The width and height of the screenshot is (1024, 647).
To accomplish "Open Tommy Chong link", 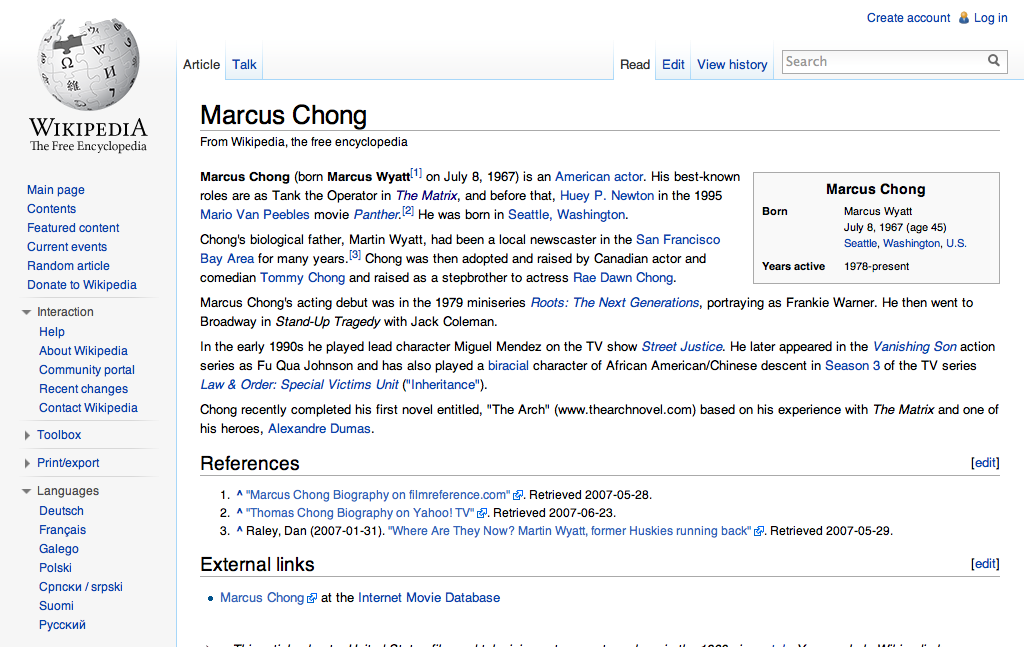I will 302,277.
